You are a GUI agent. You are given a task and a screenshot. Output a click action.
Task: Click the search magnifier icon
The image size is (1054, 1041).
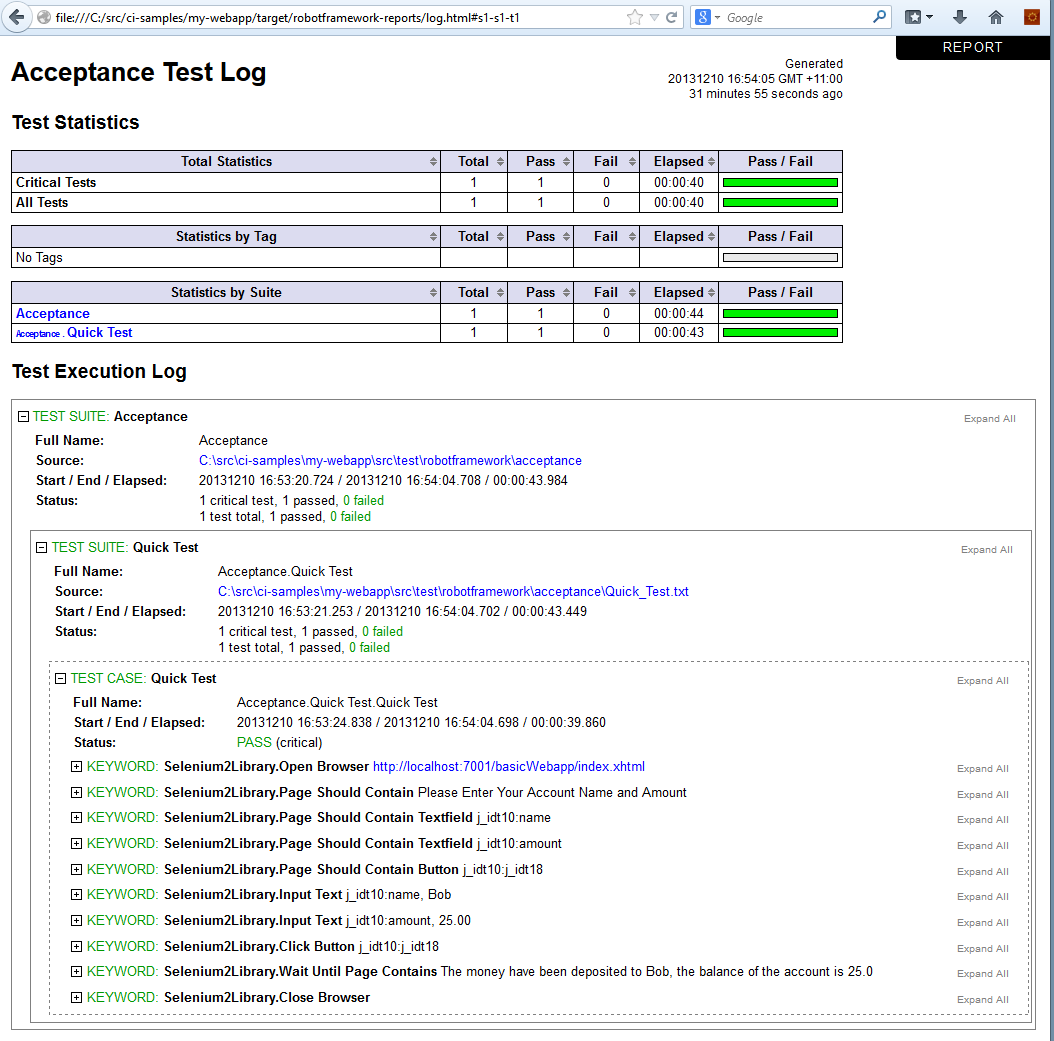point(879,17)
